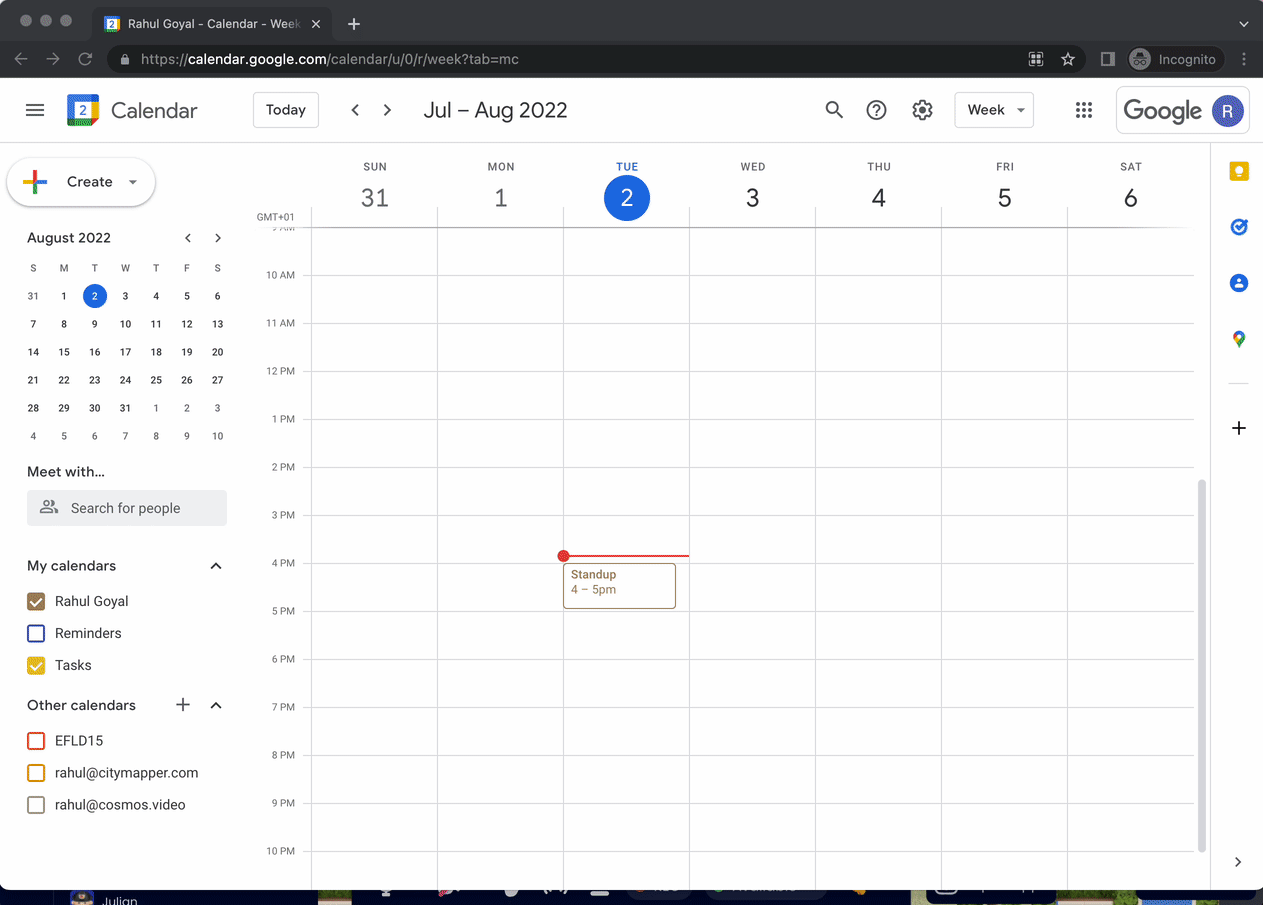Open the Create button dropdown arrow
Image resolution: width=1263 pixels, height=905 pixels.
(132, 182)
